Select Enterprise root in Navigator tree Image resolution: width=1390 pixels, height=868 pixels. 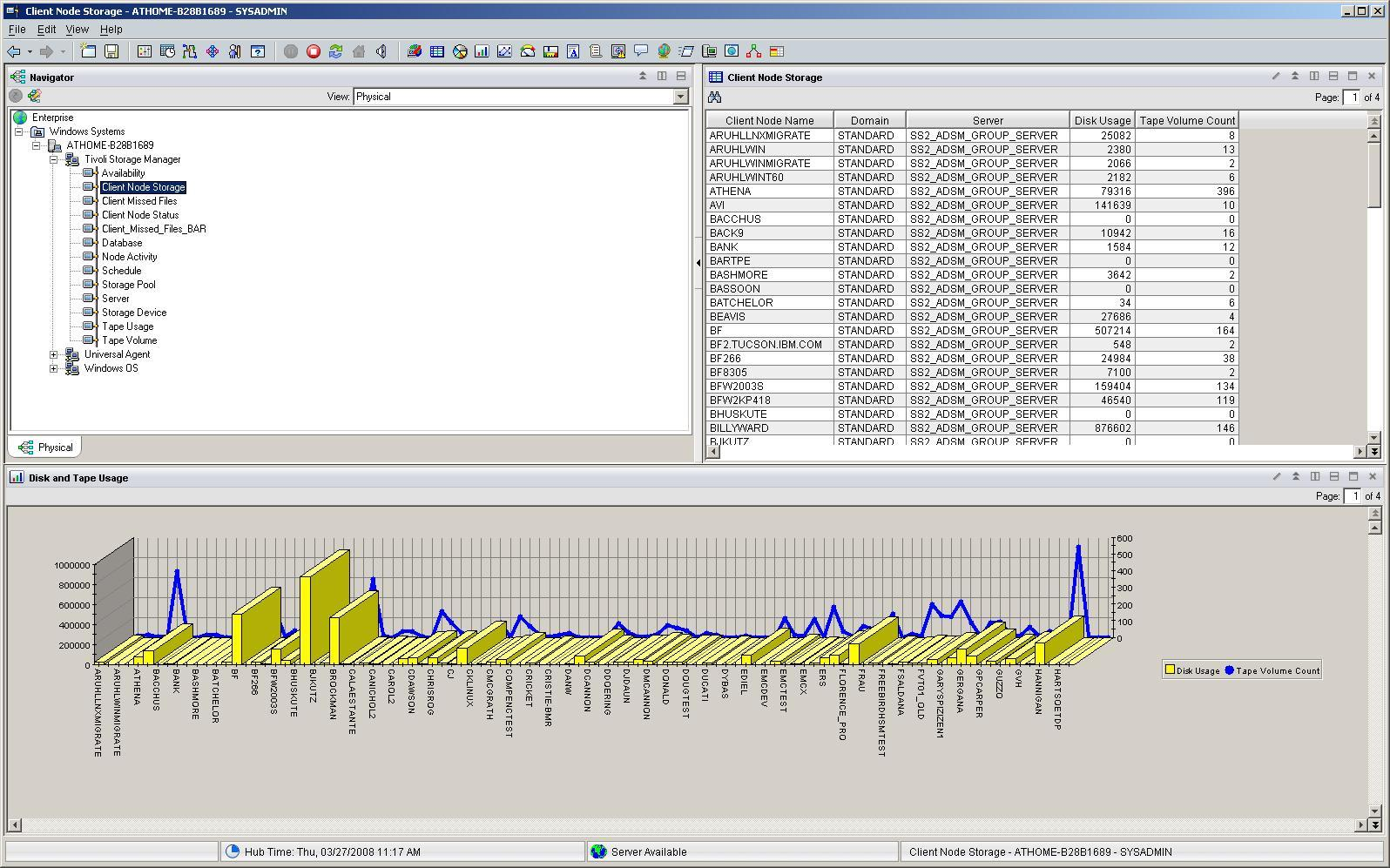[52, 118]
